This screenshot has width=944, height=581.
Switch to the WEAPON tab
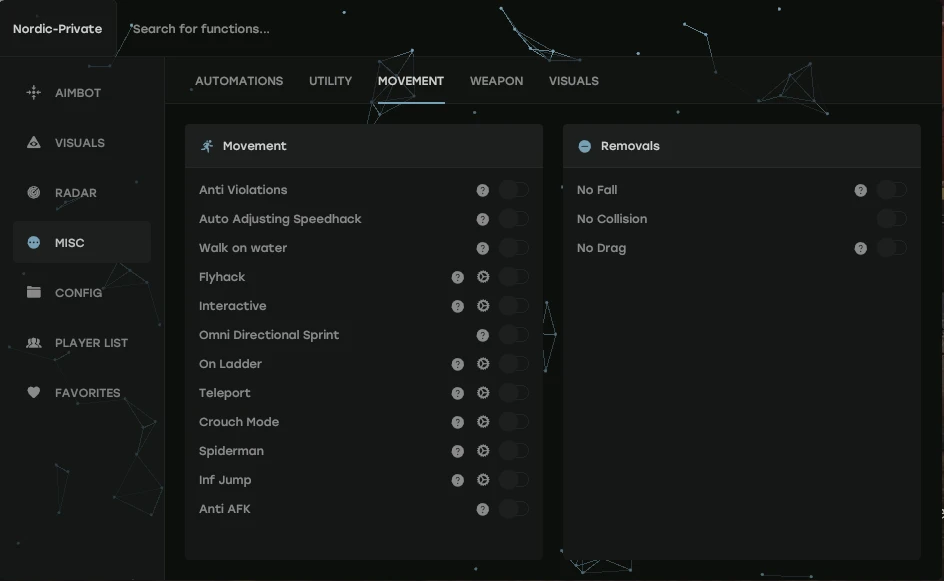coord(497,81)
